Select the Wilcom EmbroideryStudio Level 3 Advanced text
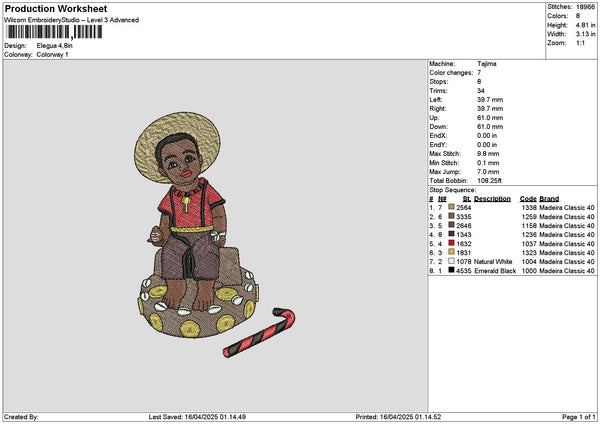 click(72, 20)
